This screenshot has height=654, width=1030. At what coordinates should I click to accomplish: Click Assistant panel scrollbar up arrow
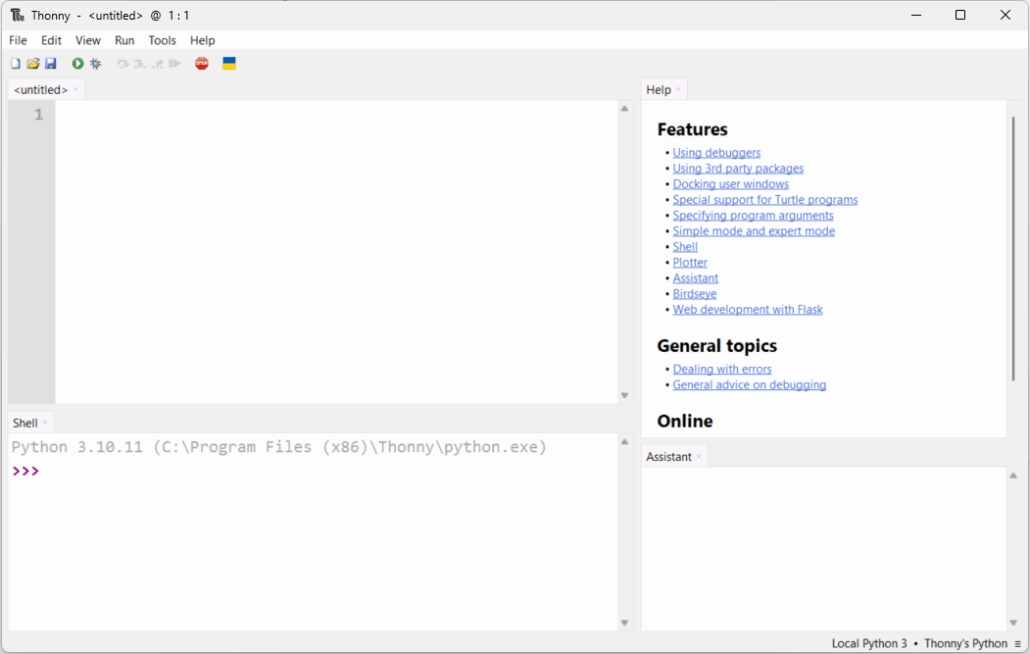click(x=1014, y=475)
